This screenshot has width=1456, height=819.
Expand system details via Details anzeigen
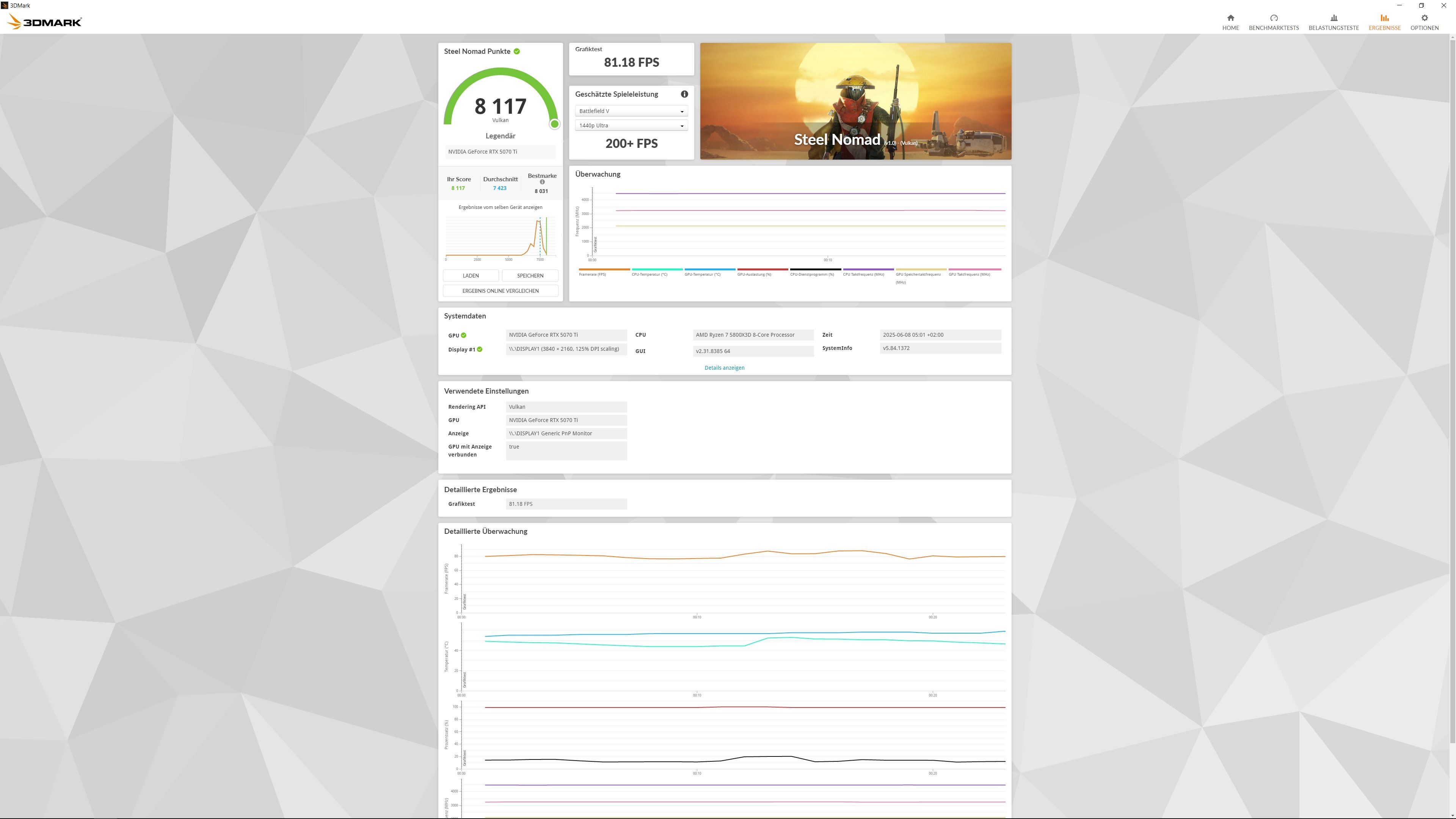(724, 368)
